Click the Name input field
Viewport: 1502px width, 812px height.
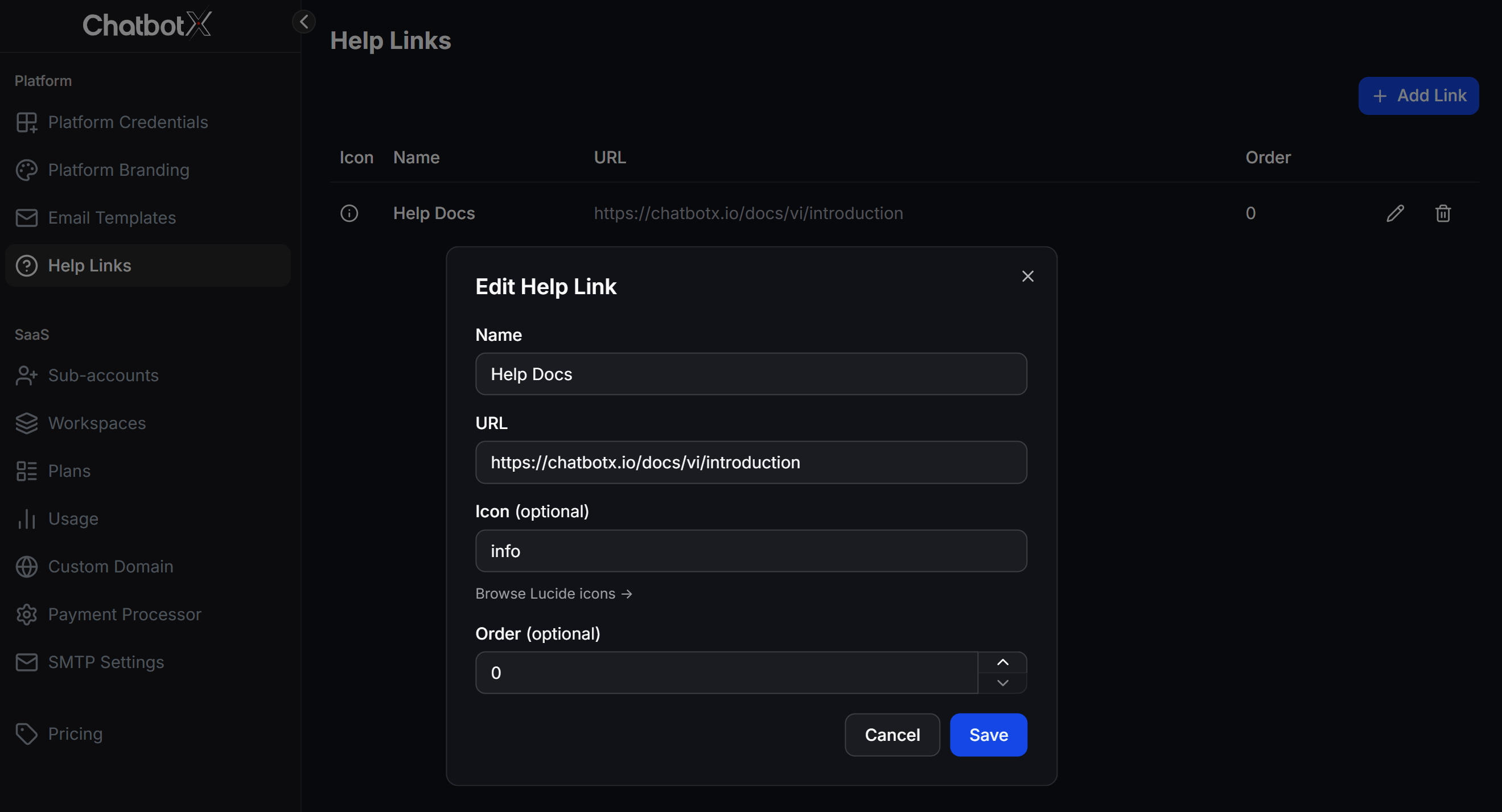point(751,374)
